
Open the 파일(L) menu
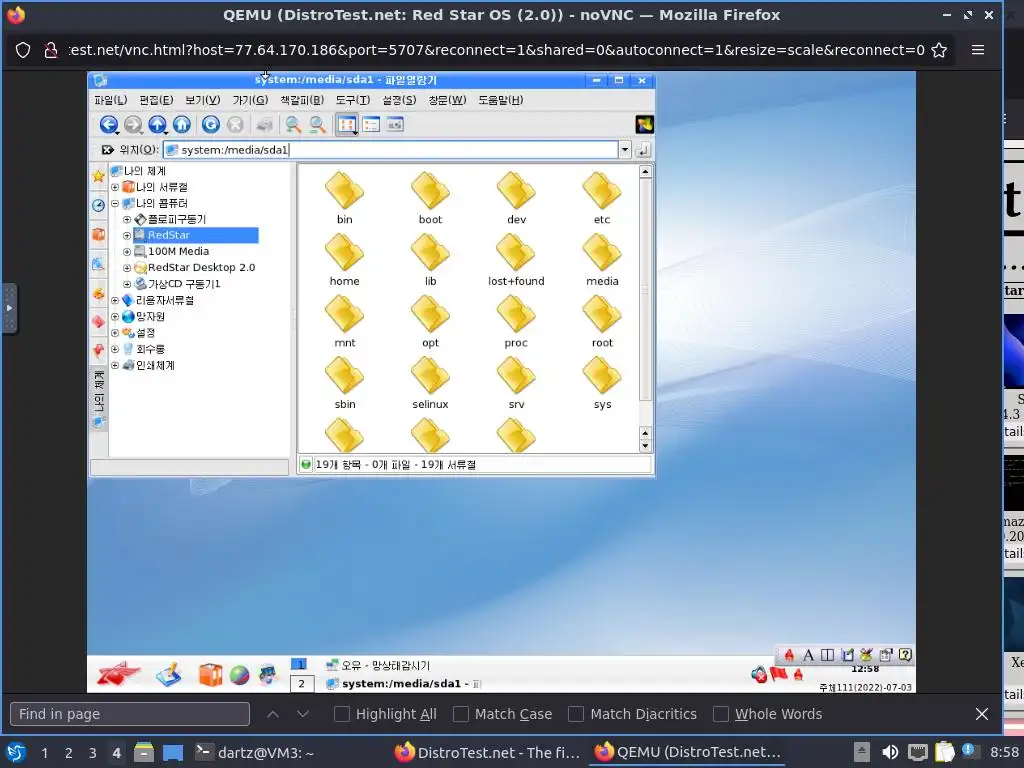point(110,100)
